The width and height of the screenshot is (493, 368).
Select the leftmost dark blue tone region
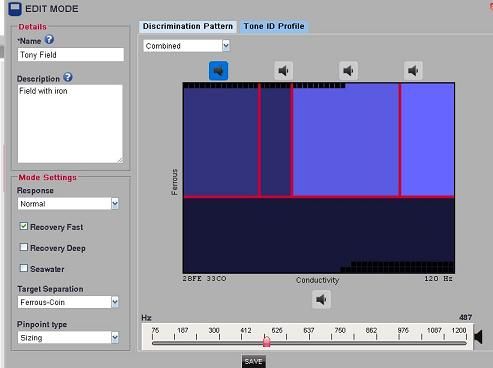(x=220, y=142)
